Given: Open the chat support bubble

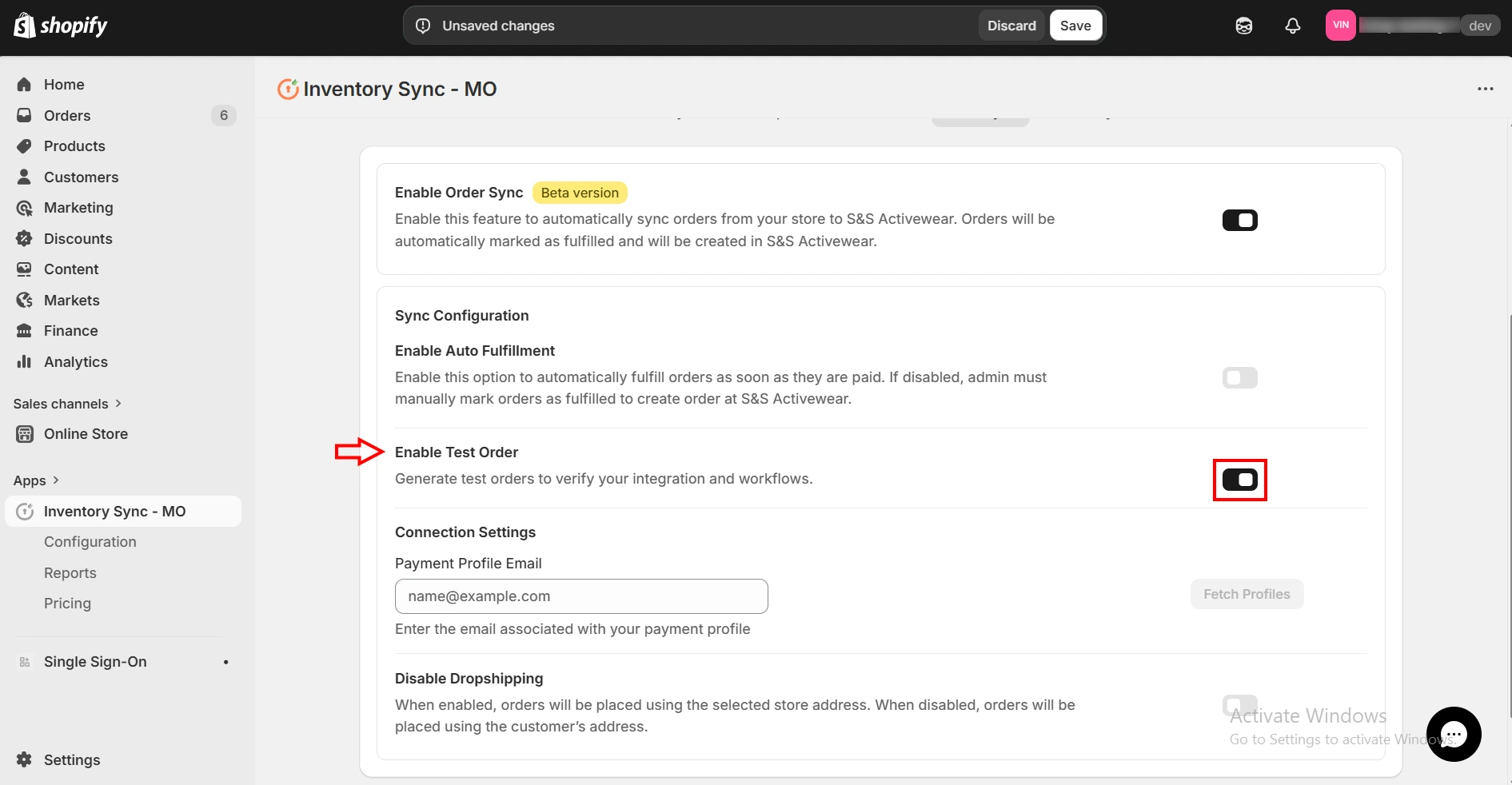Looking at the screenshot, I should [1454, 734].
